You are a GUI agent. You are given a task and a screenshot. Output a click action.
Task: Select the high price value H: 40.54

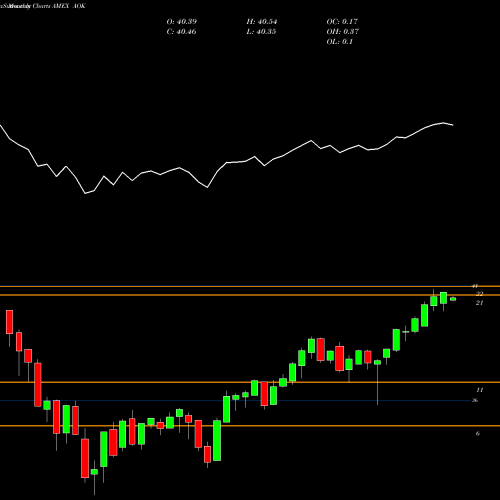coord(262,22)
